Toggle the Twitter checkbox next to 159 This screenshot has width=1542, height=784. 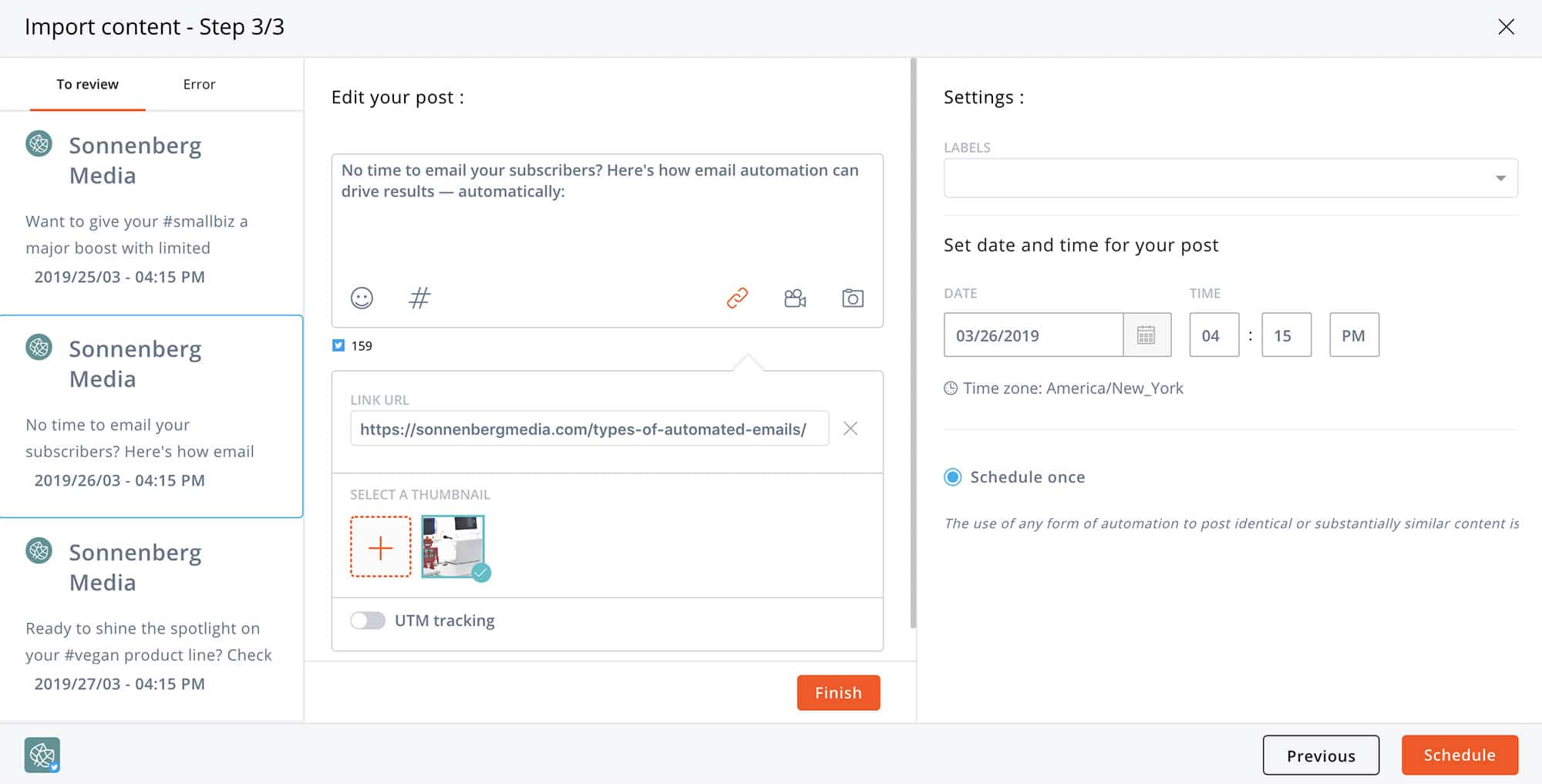point(338,345)
